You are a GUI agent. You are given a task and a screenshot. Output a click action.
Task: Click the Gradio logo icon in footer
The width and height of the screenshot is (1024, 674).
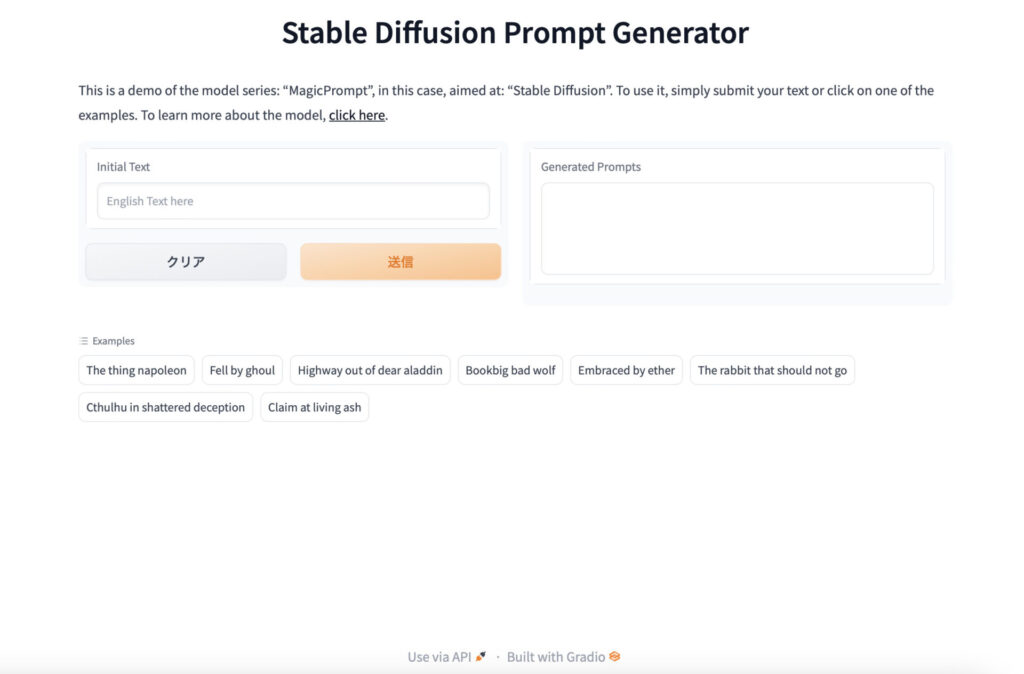615,657
